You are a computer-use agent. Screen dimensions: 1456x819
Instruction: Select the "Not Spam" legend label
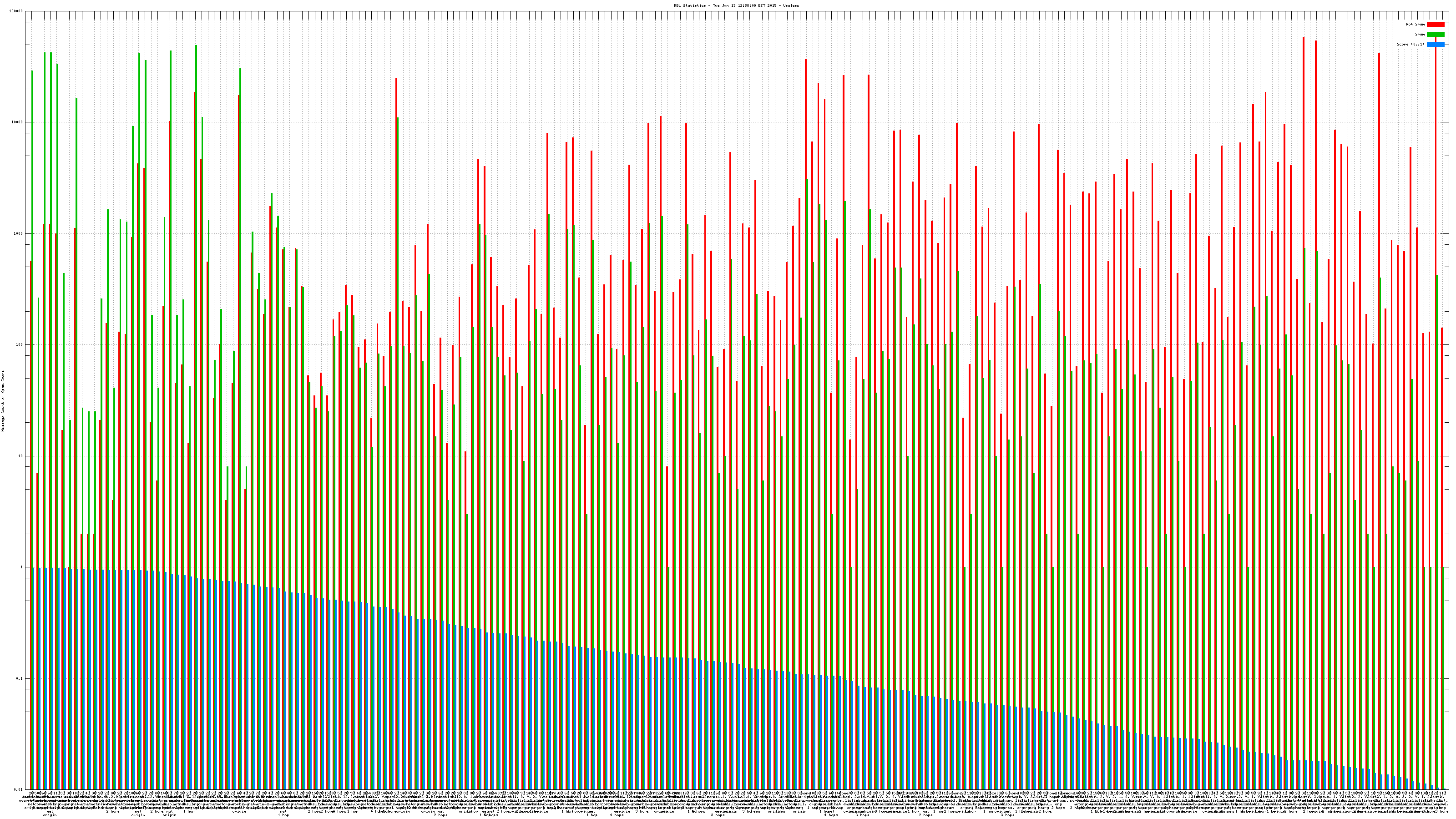1416,24
